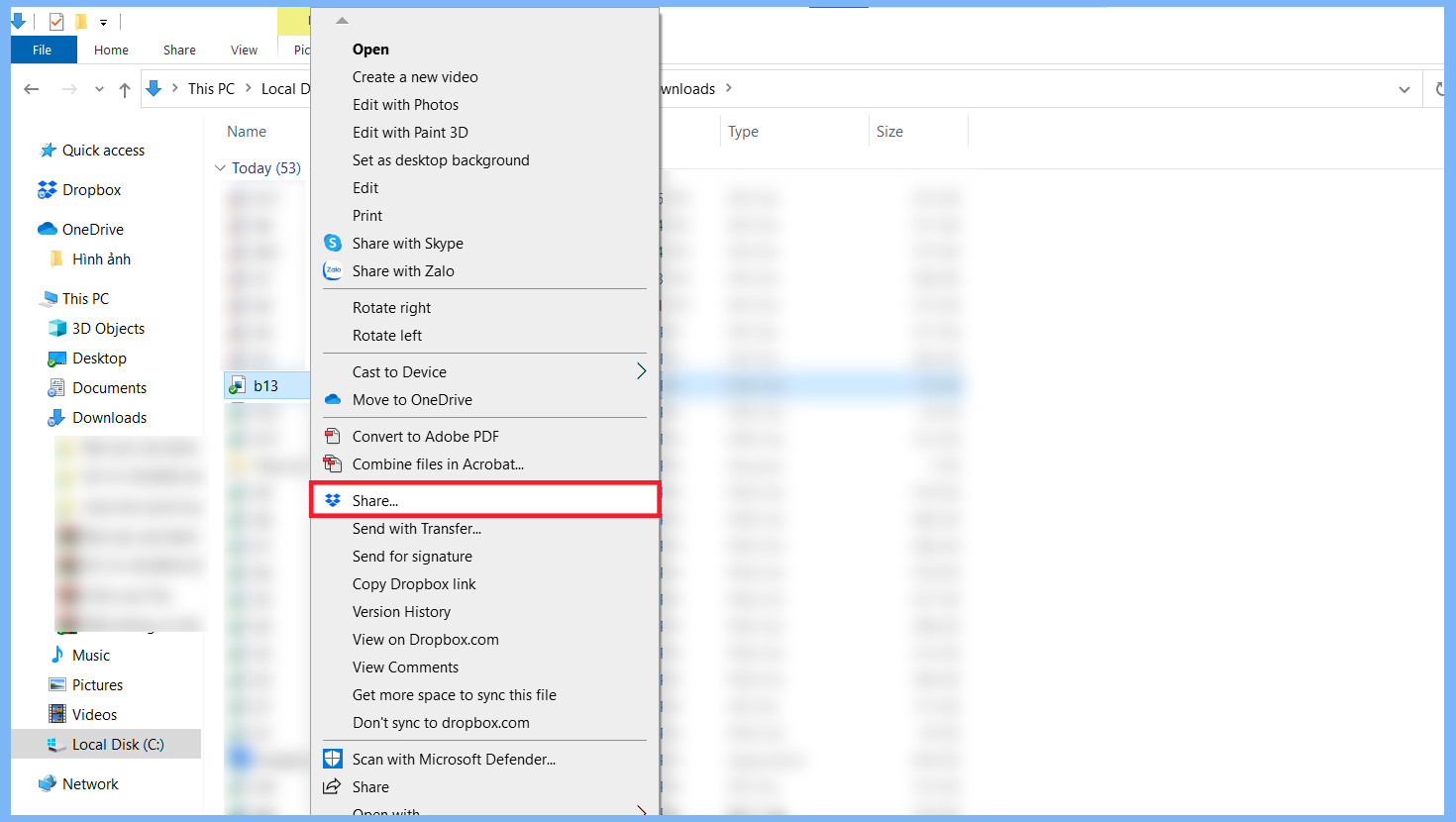This screenshot has width=1456, height=822.
Task: Open Quick Access Toolbar customize dropdown
Action: (x=103, y=22)
